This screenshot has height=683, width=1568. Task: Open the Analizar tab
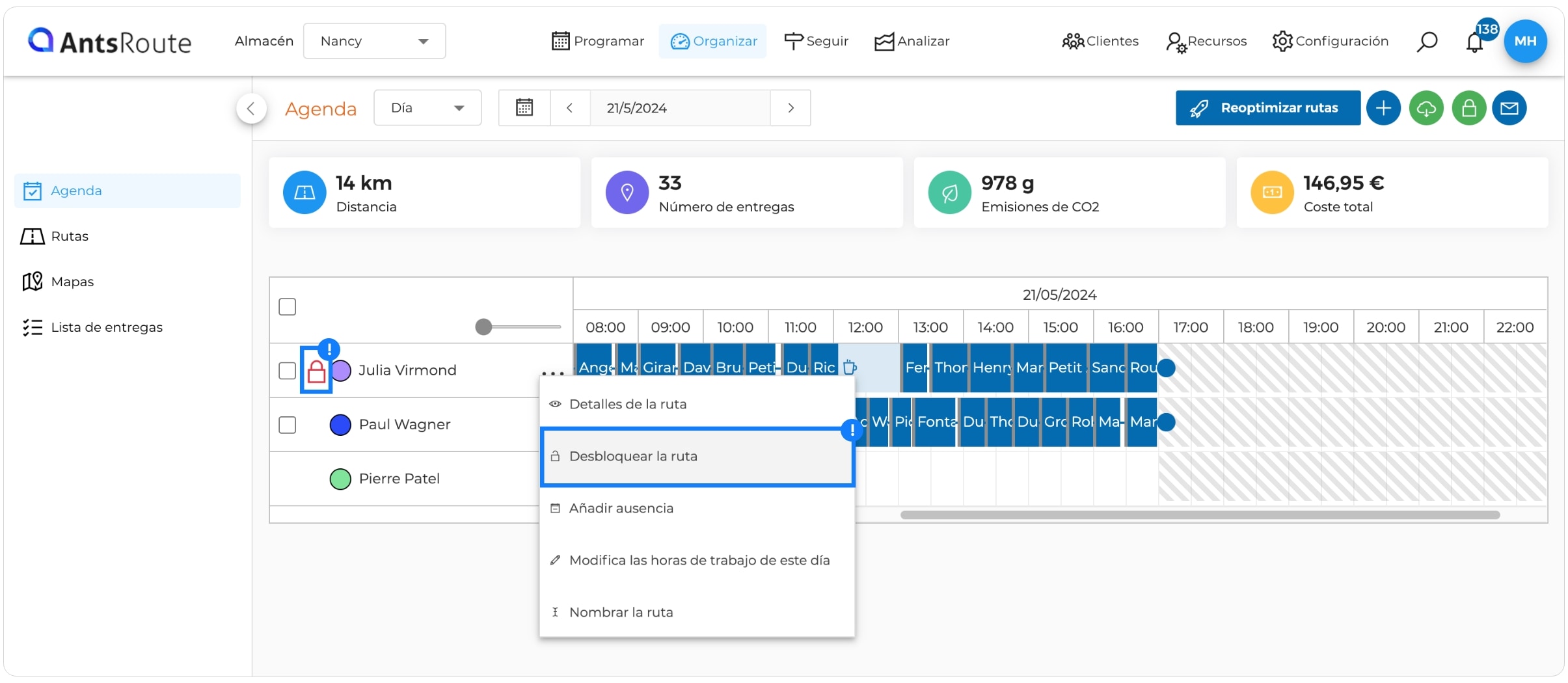point(912,41)
